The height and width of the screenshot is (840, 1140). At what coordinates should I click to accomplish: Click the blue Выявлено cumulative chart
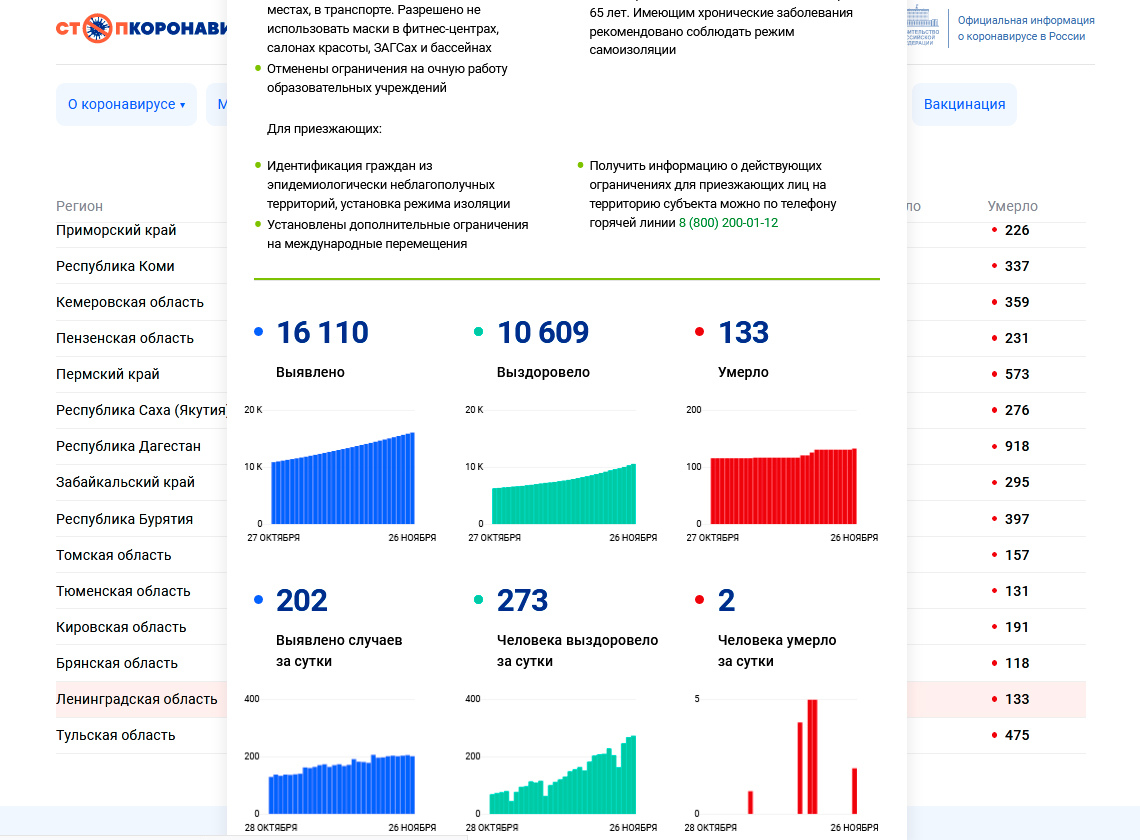point(343,480)
